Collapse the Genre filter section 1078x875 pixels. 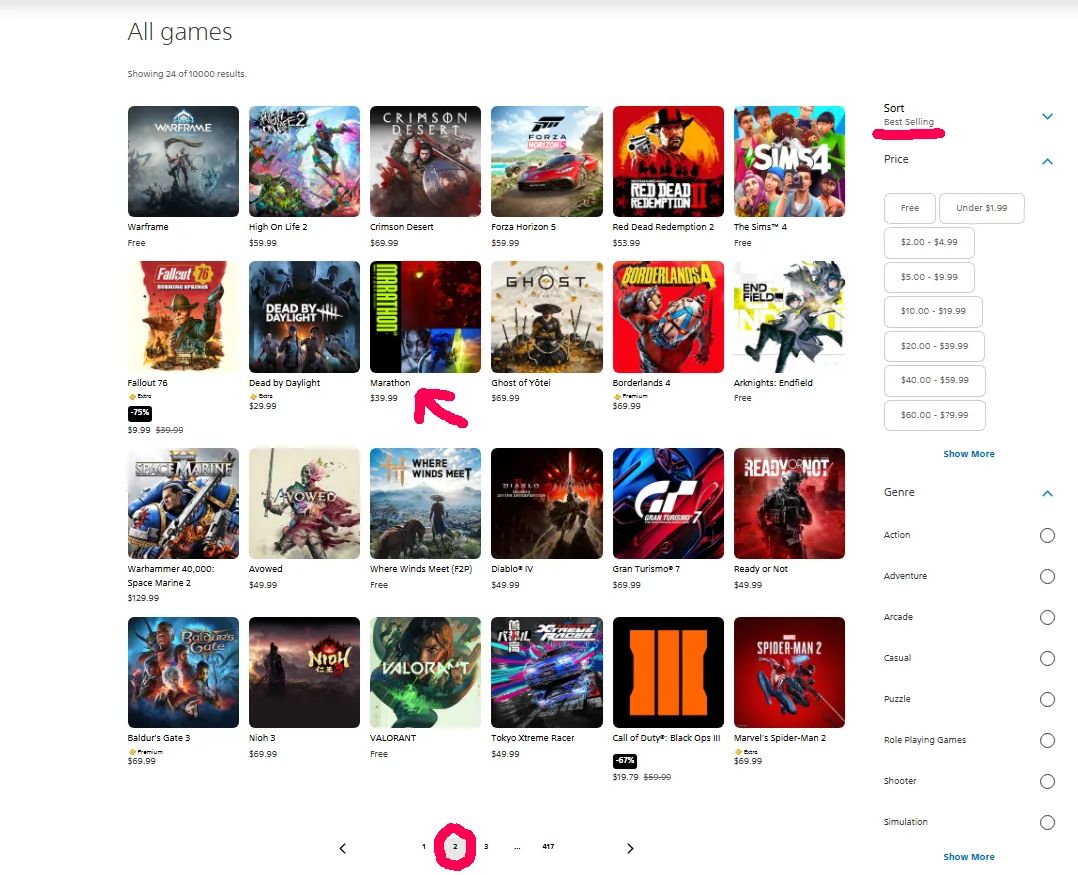[x=1047, y=493]
